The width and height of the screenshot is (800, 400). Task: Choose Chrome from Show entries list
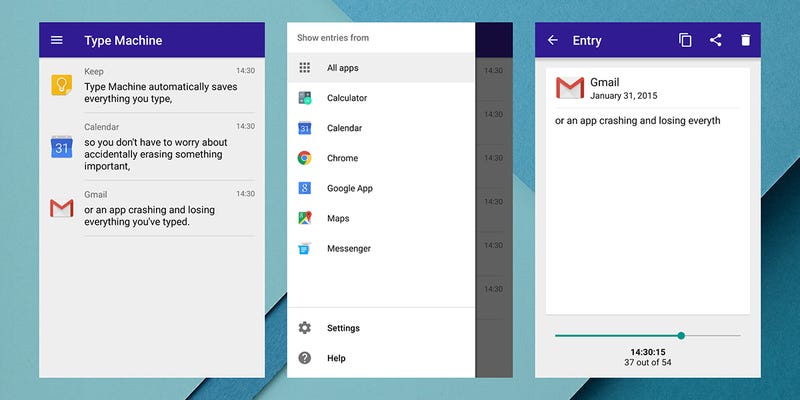(381, 158)
